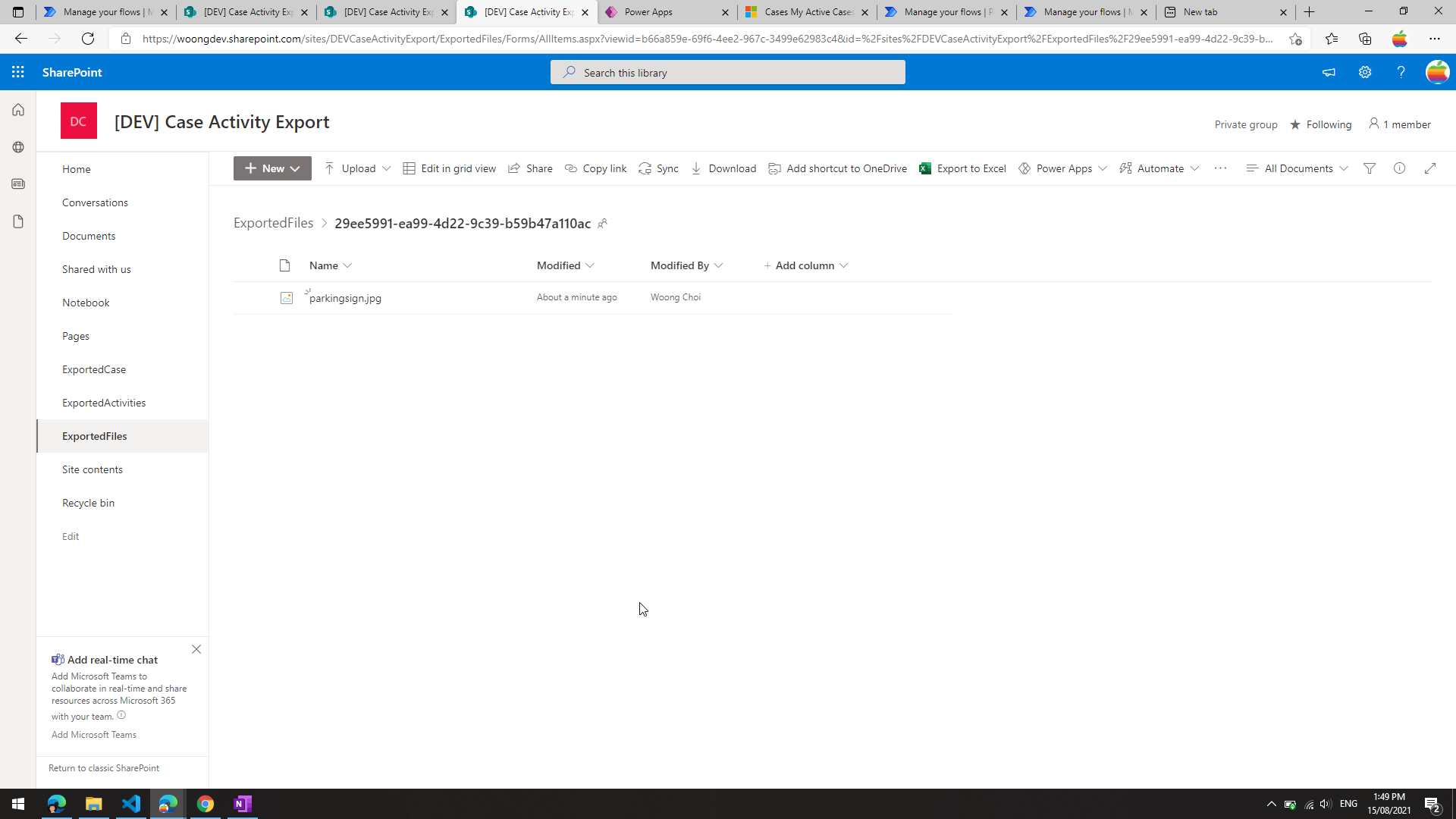Open the All Documents view dropdown
Image resolution: width=1456 pixels, height=819 pixels.
(1298, 168)
